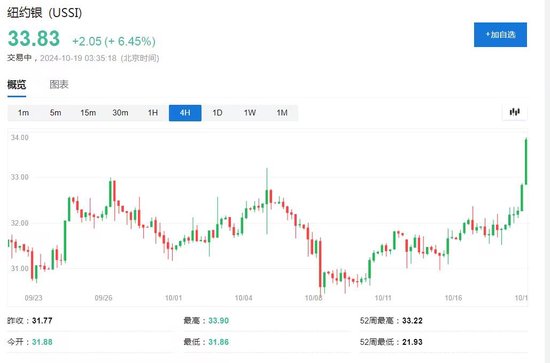Select the 4H interval

tap(185, 113)
